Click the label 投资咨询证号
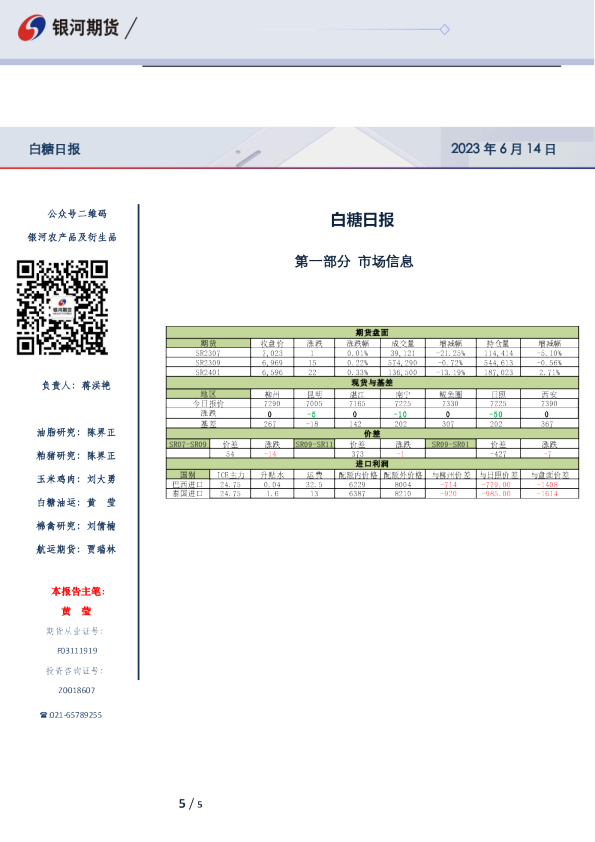Screen dimensions: 595x842 [x=75, y=671]
